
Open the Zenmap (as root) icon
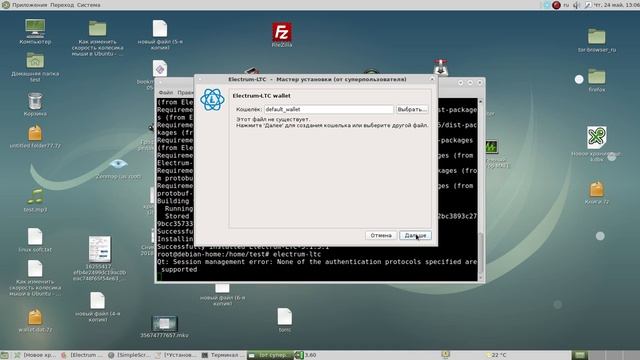coord(118,168)
